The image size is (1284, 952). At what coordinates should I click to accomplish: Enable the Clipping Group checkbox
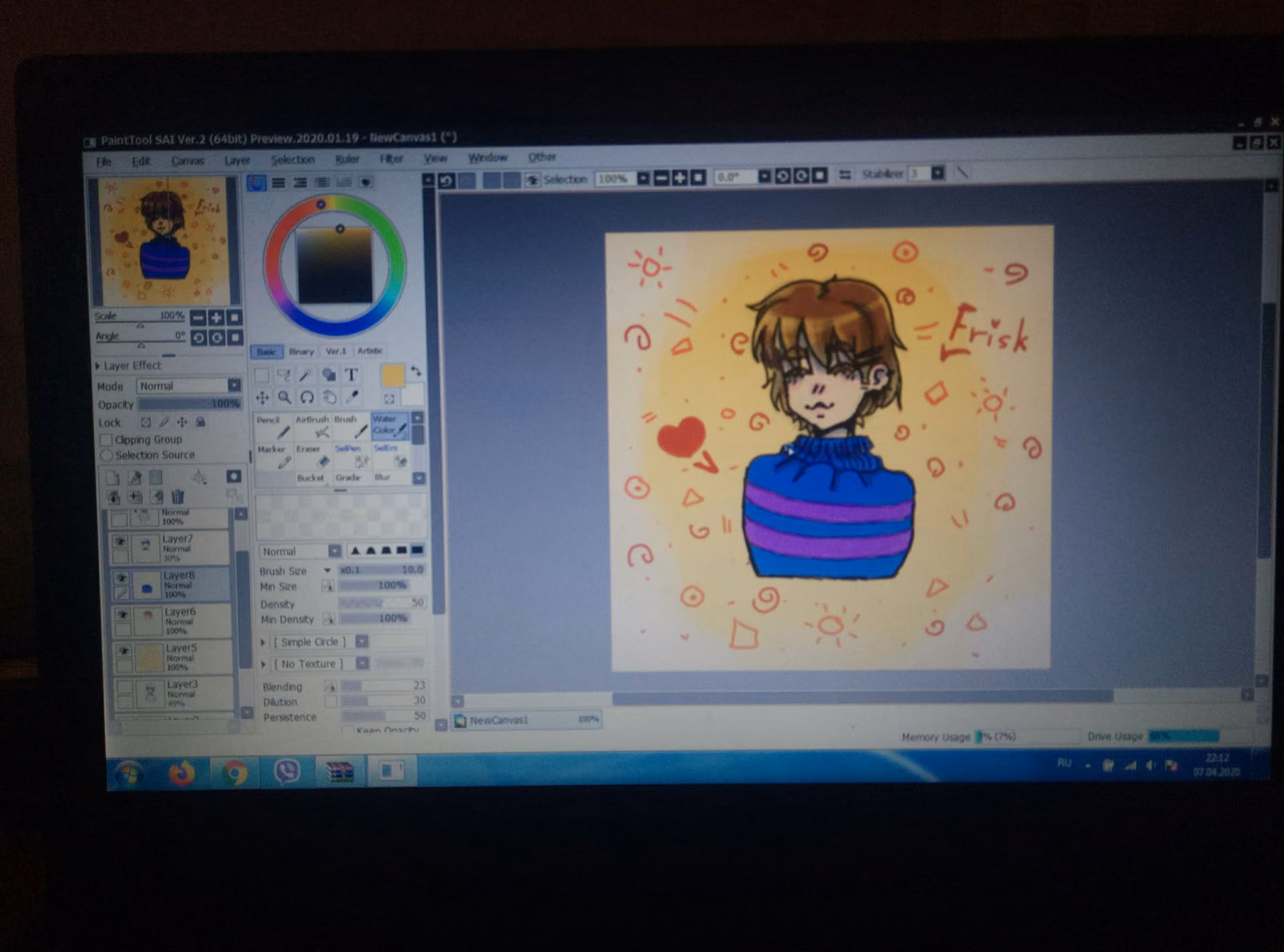click(x=106, y=440)
